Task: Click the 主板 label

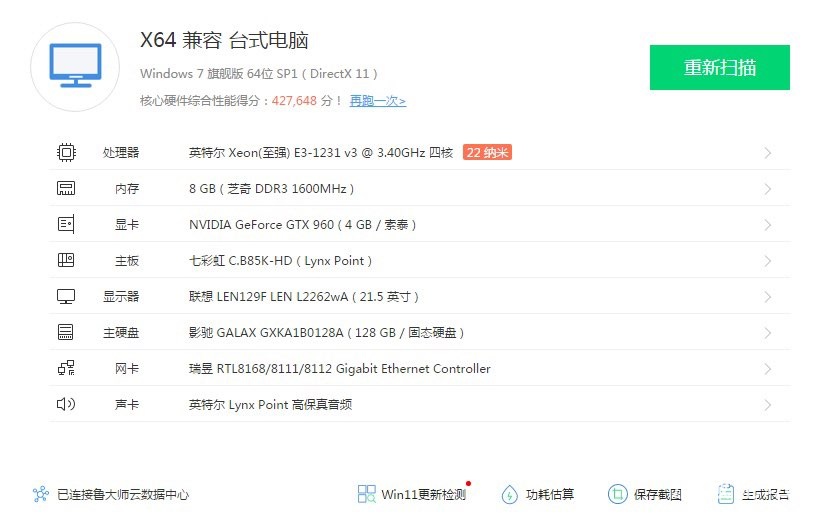Action: [x=127, y=261]
